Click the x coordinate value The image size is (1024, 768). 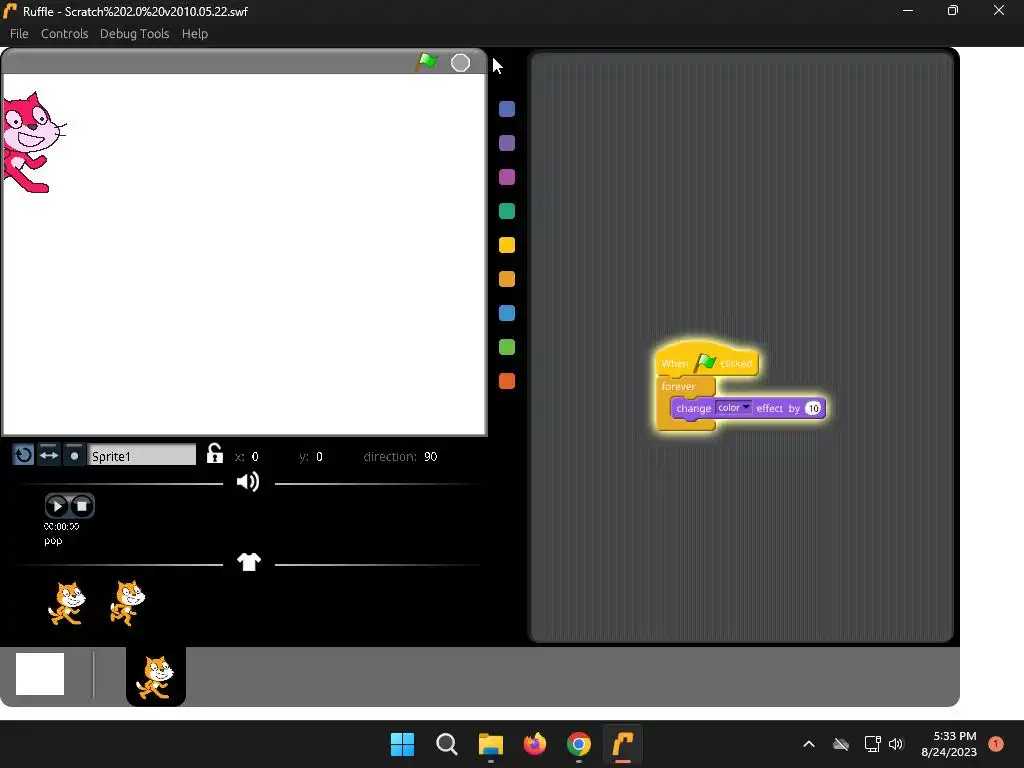coord(255,456)
